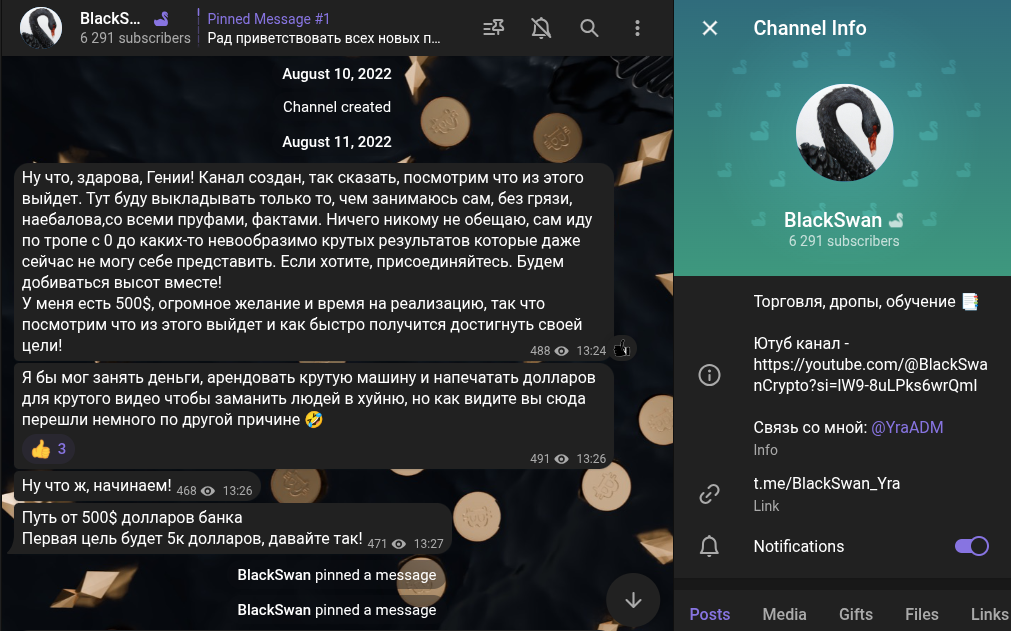1011x631 pixels.
Task: Switch to the Gifts tab
Action: coord(856,614)
